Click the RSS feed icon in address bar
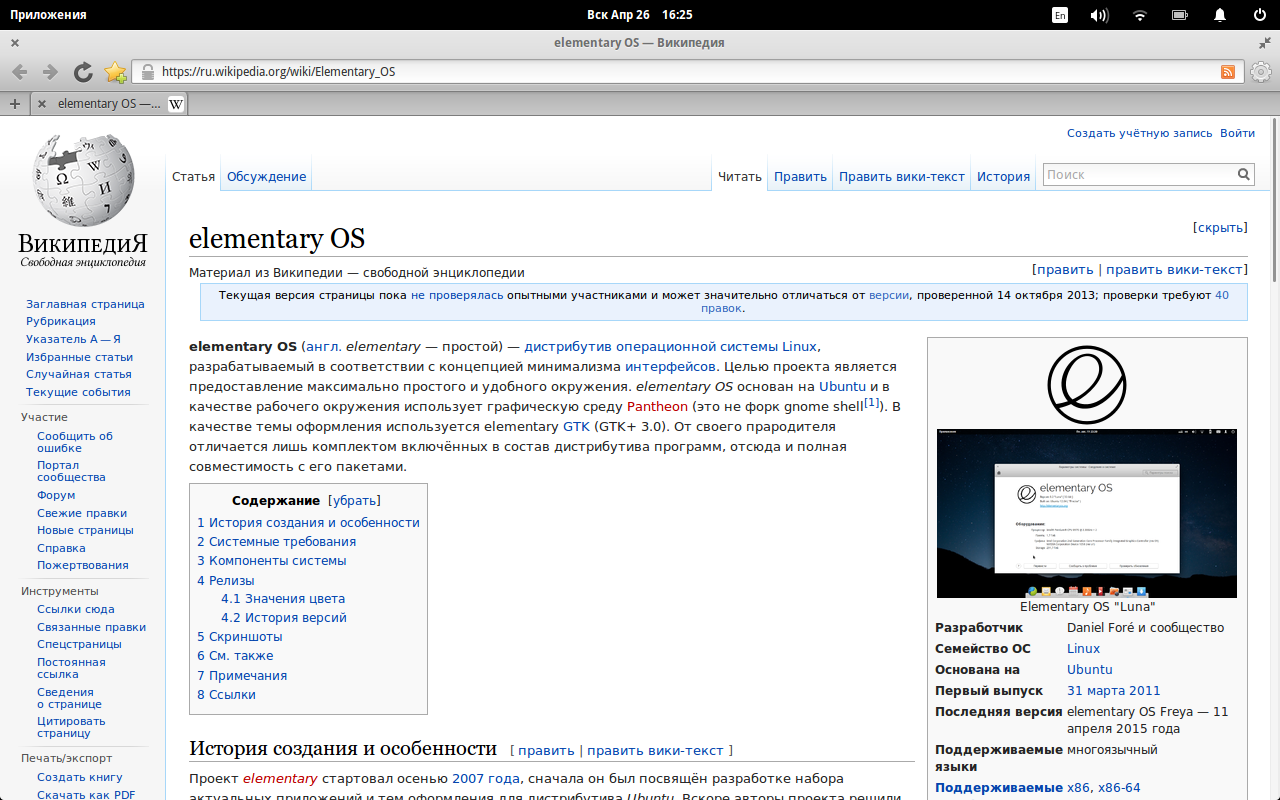The height and width of the screenshot is (800, 1280). click(x=1227, y=72)
